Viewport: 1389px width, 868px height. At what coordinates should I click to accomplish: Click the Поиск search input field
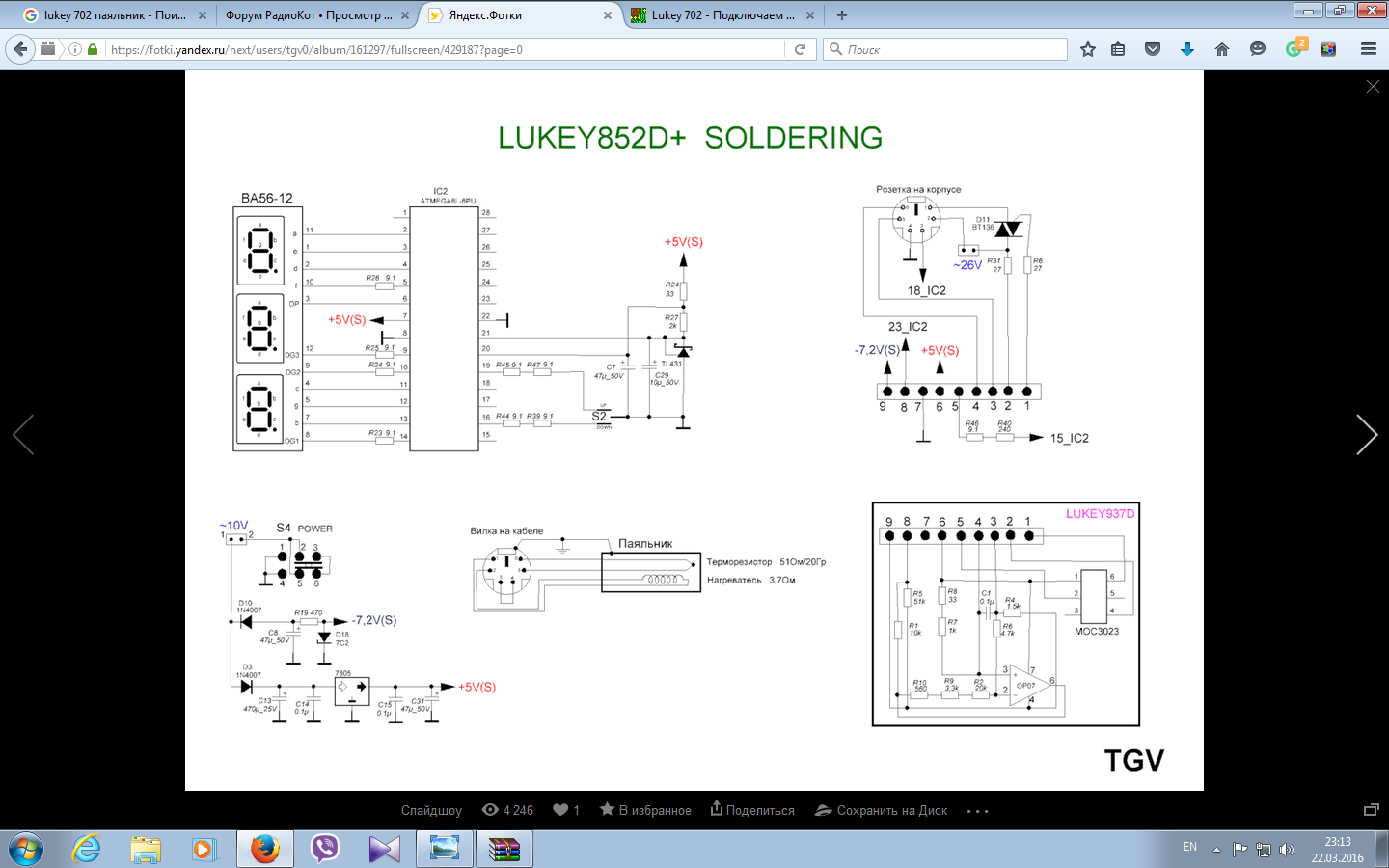click(x=950, y=49)
